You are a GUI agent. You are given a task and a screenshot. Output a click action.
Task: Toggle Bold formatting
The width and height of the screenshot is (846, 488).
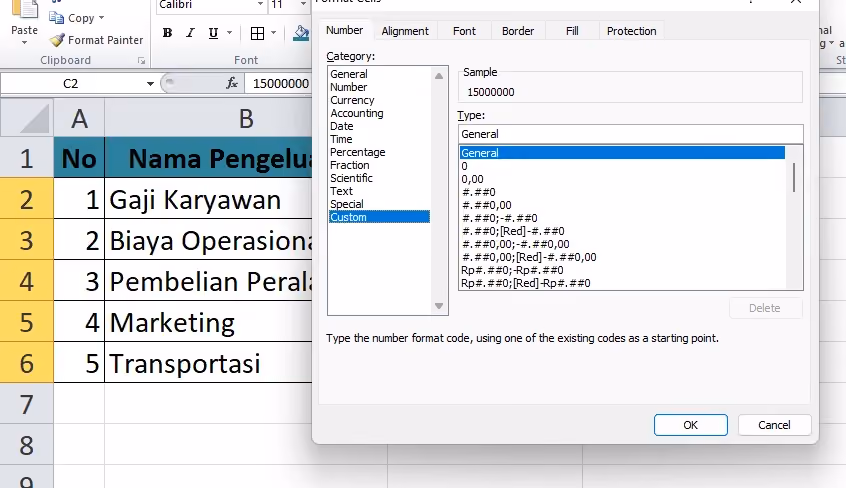tap(167, 33)
